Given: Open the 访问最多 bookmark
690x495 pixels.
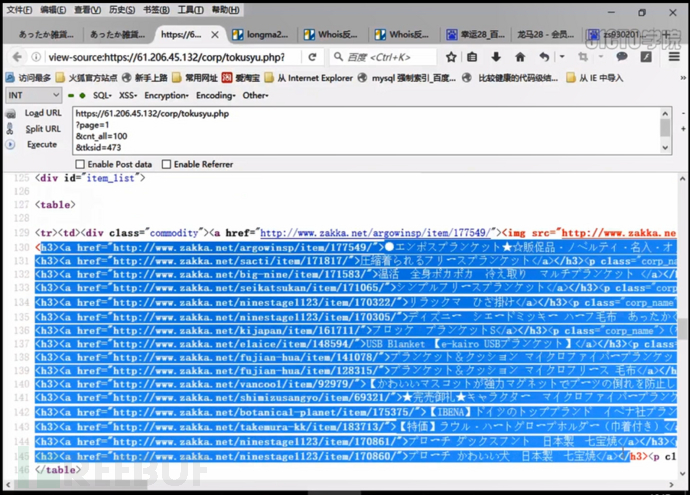Looking at the screenshot, I should [29, 78].
